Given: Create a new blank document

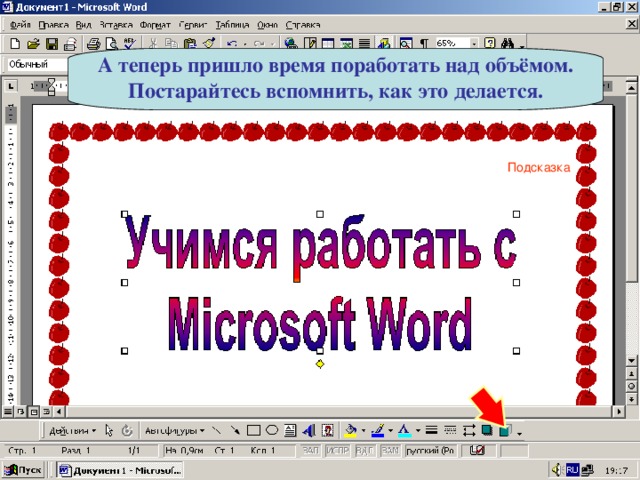Looking at the screenshot, I should point(15,43).
